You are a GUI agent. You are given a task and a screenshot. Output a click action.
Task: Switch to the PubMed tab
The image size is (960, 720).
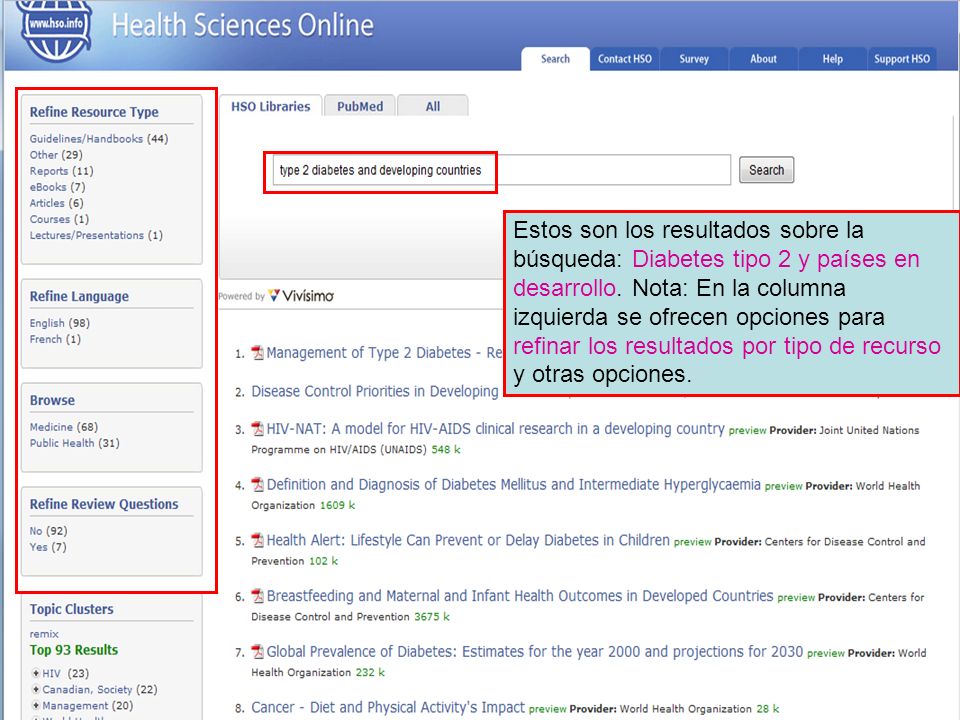[x=360, y=106]
